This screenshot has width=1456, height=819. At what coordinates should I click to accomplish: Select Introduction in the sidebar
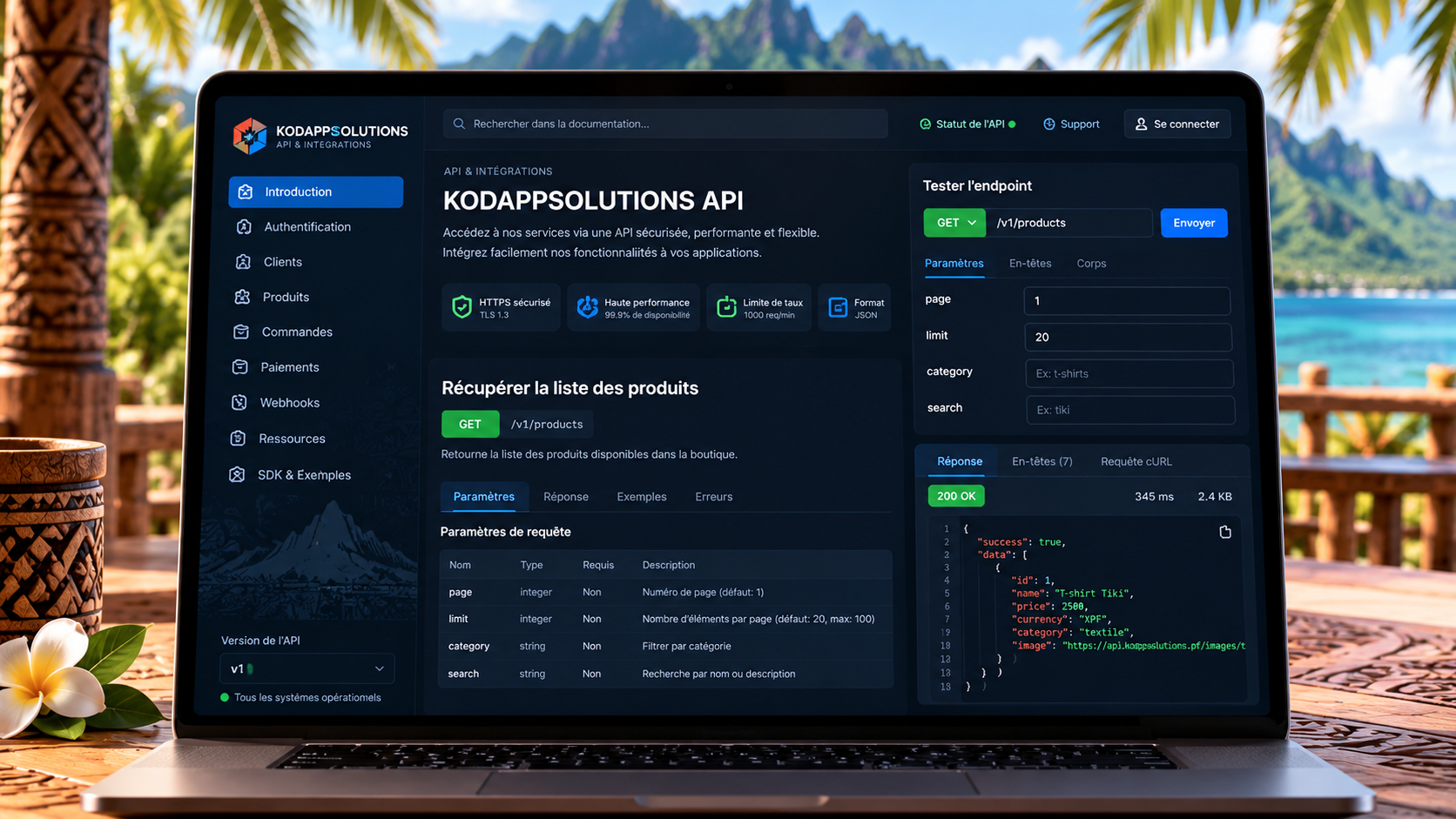click(x=316, y=191)
